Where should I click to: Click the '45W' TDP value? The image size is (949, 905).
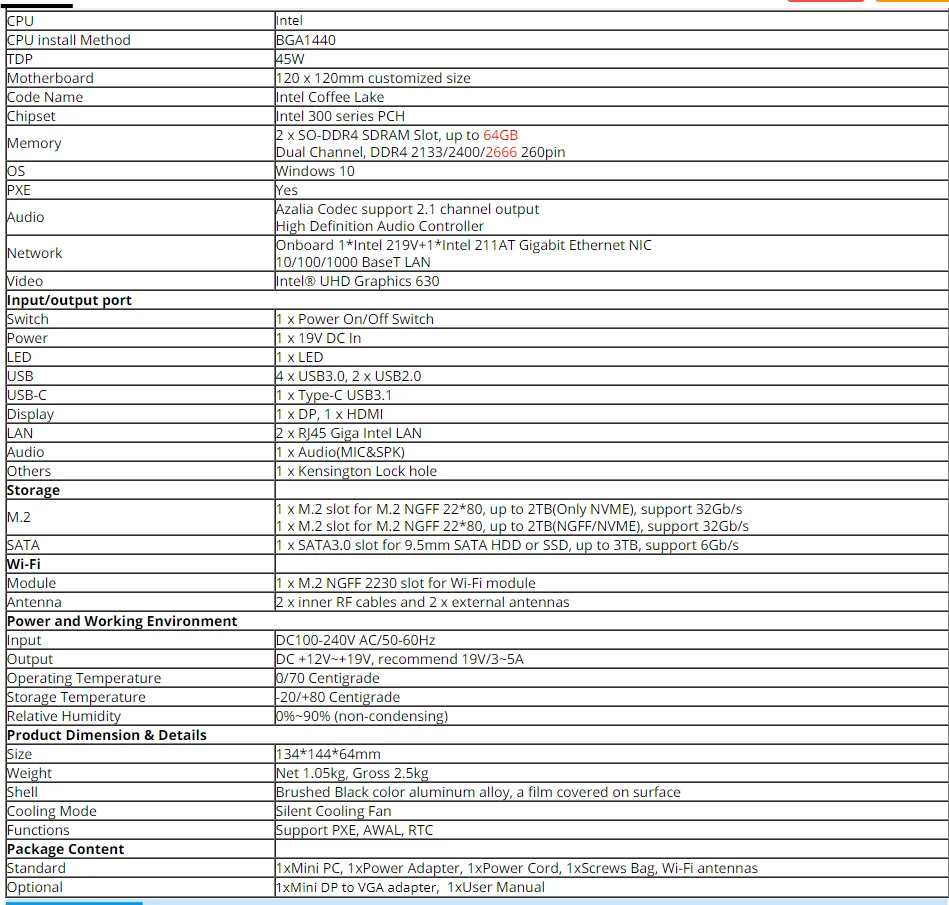coord(290,59)
